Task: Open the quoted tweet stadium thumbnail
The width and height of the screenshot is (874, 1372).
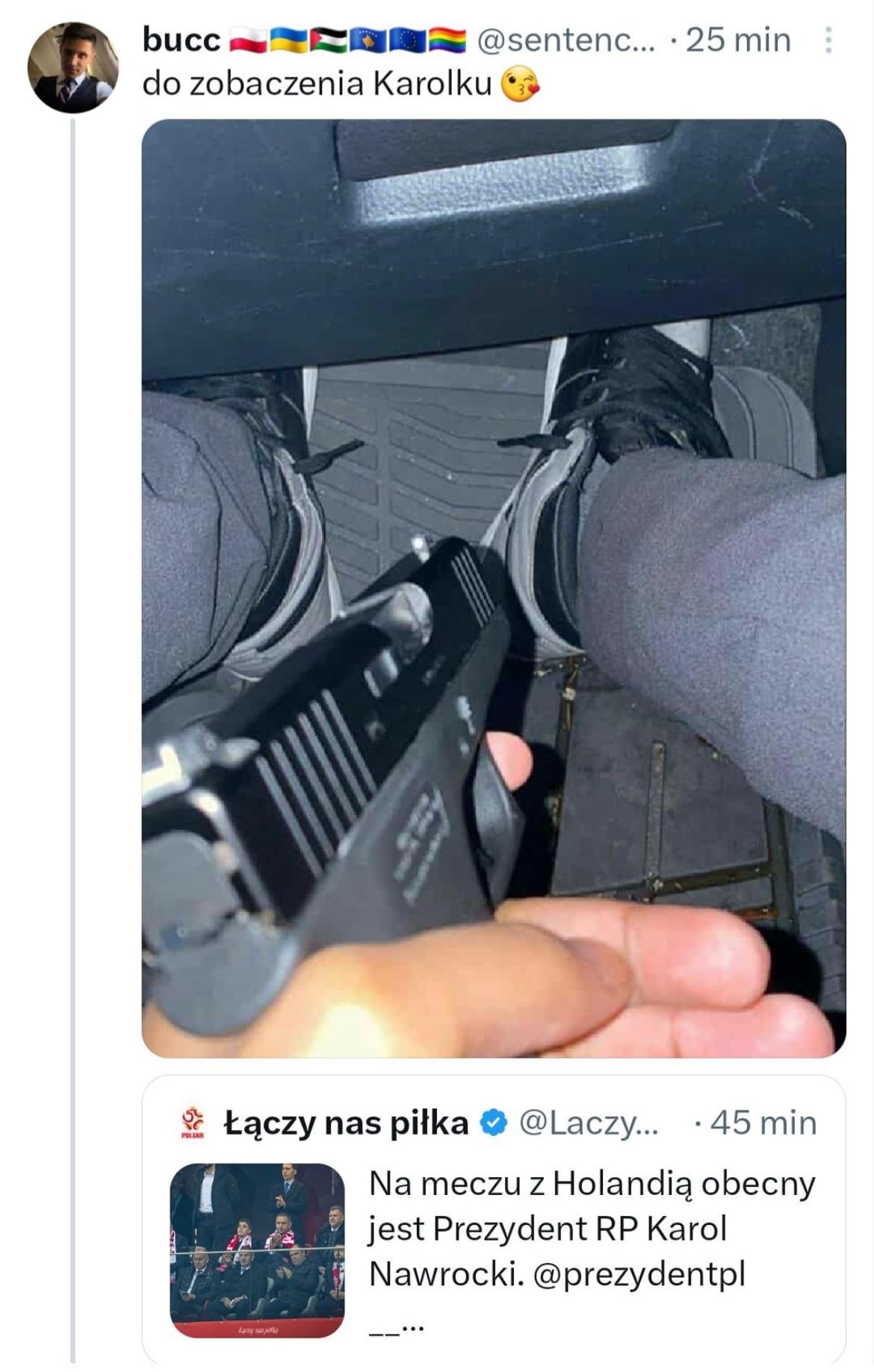Action: (x=258, y=1251)
